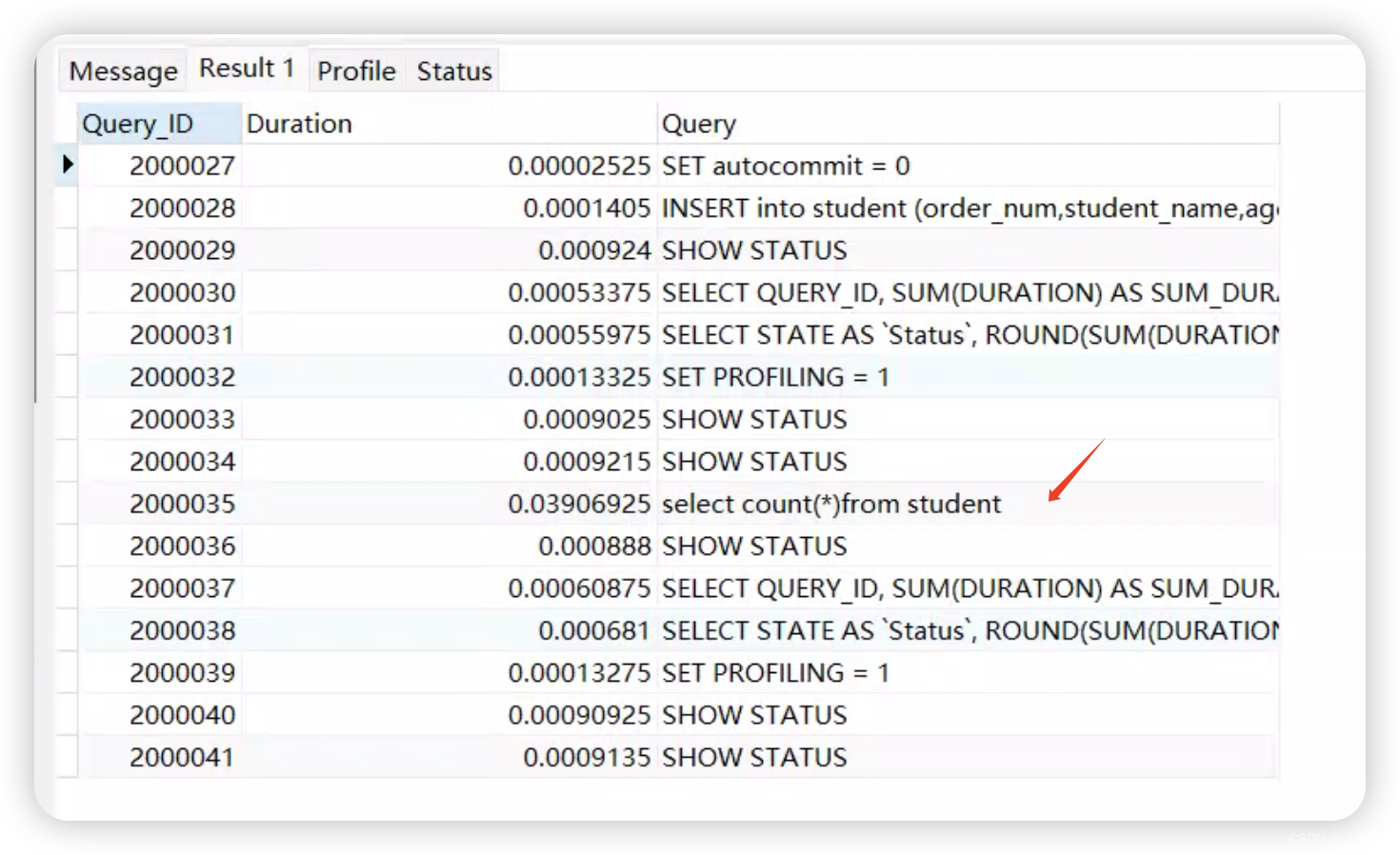Select the INSERT into student query cell
1400x855 pixels.
tap(970, 208)
